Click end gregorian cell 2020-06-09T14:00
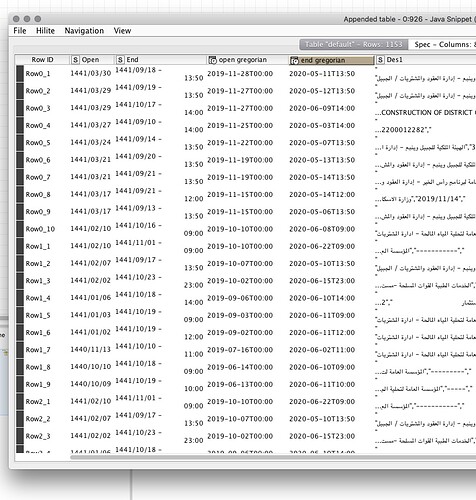Viewport: 476px width, 500px height. pos(322,108)
